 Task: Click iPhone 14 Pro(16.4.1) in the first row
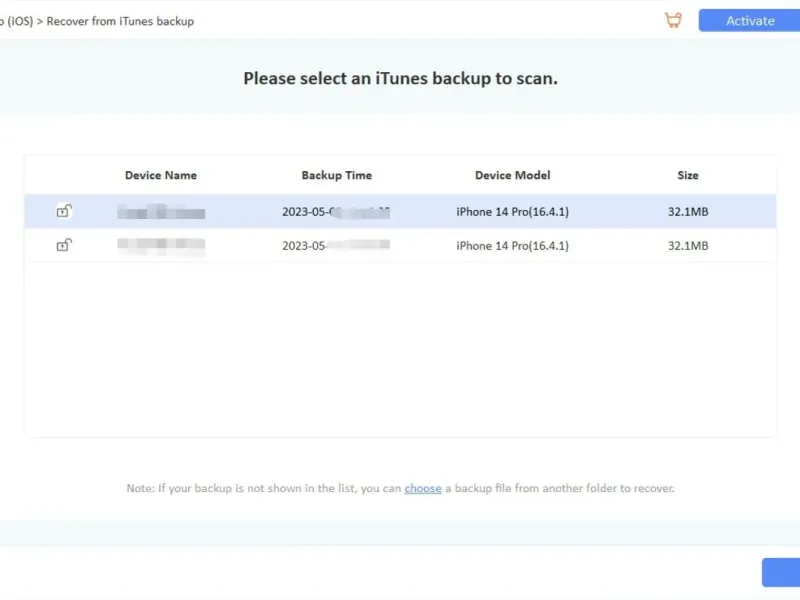(512, 212)
